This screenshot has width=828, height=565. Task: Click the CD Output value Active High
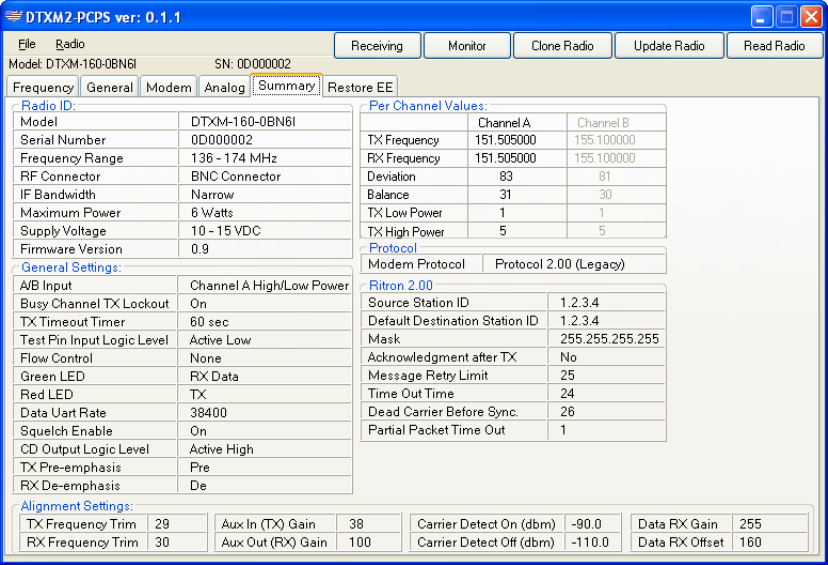[x=222, y=449]
